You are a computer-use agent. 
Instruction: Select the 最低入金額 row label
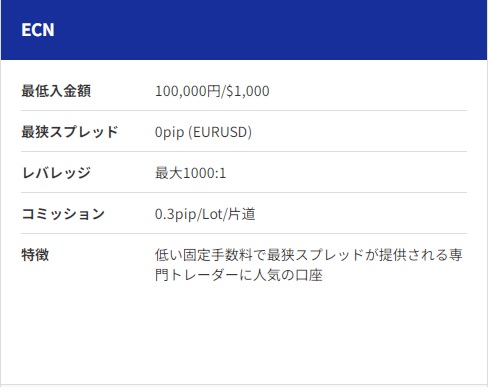click(x=56, y=91)
